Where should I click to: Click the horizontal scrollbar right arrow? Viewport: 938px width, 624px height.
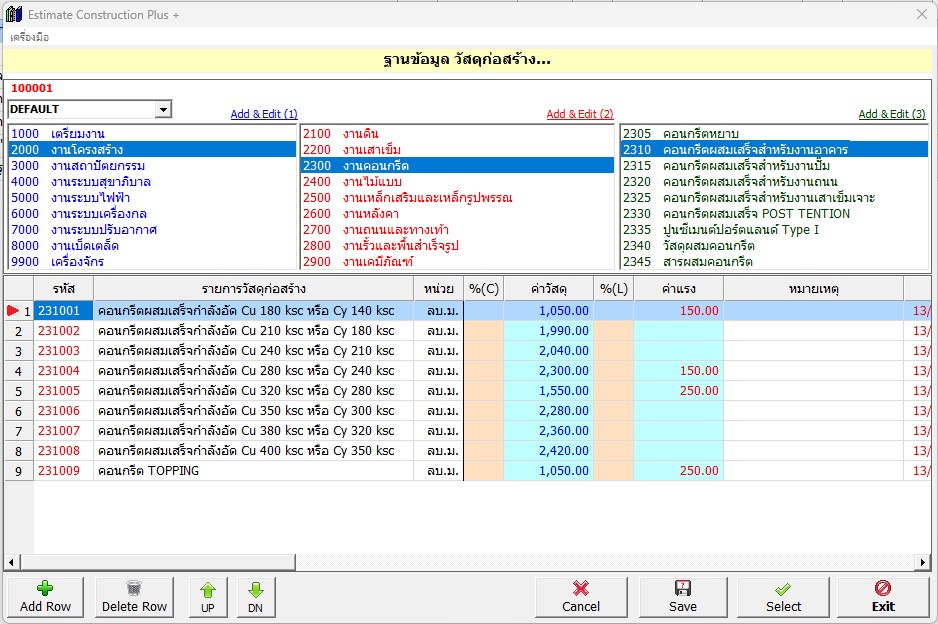coord(921,563)
